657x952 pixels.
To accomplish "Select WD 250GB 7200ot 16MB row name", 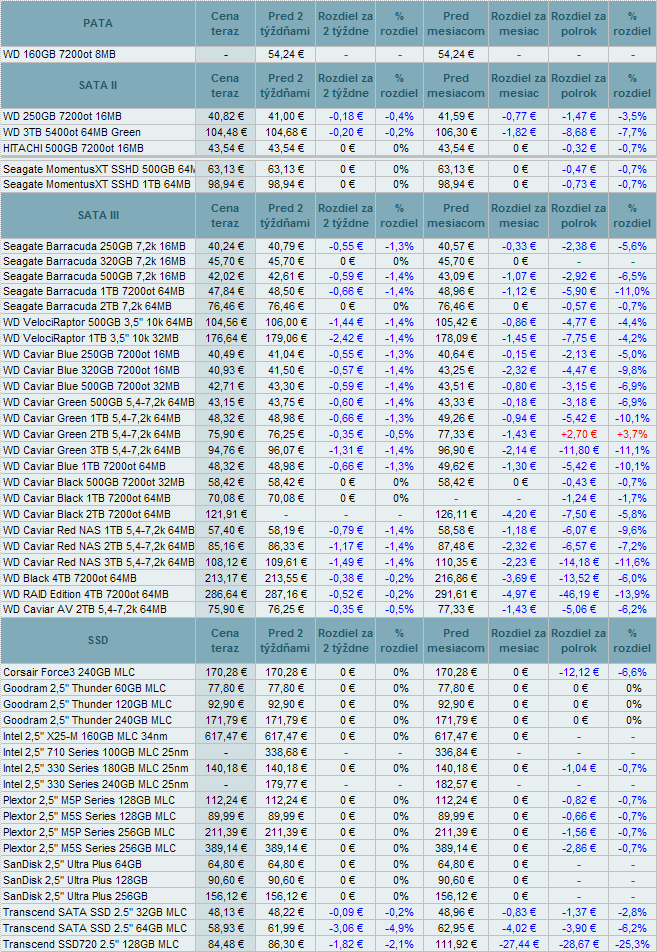I will point(62,116).
